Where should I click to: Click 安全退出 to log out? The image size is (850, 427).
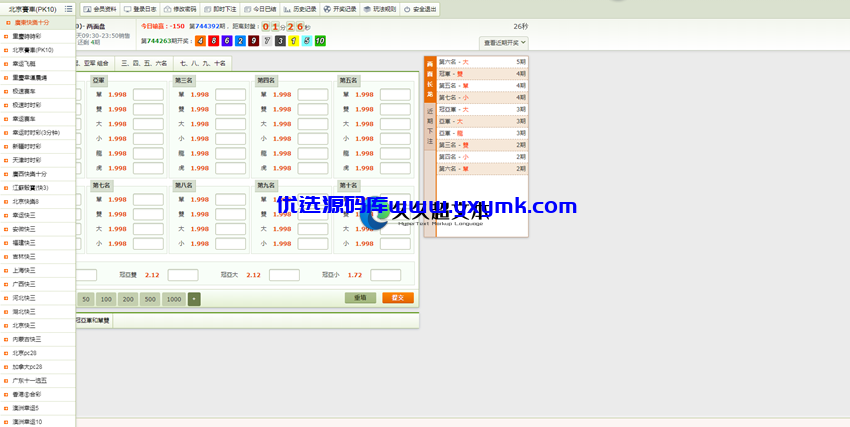point(420,9)
